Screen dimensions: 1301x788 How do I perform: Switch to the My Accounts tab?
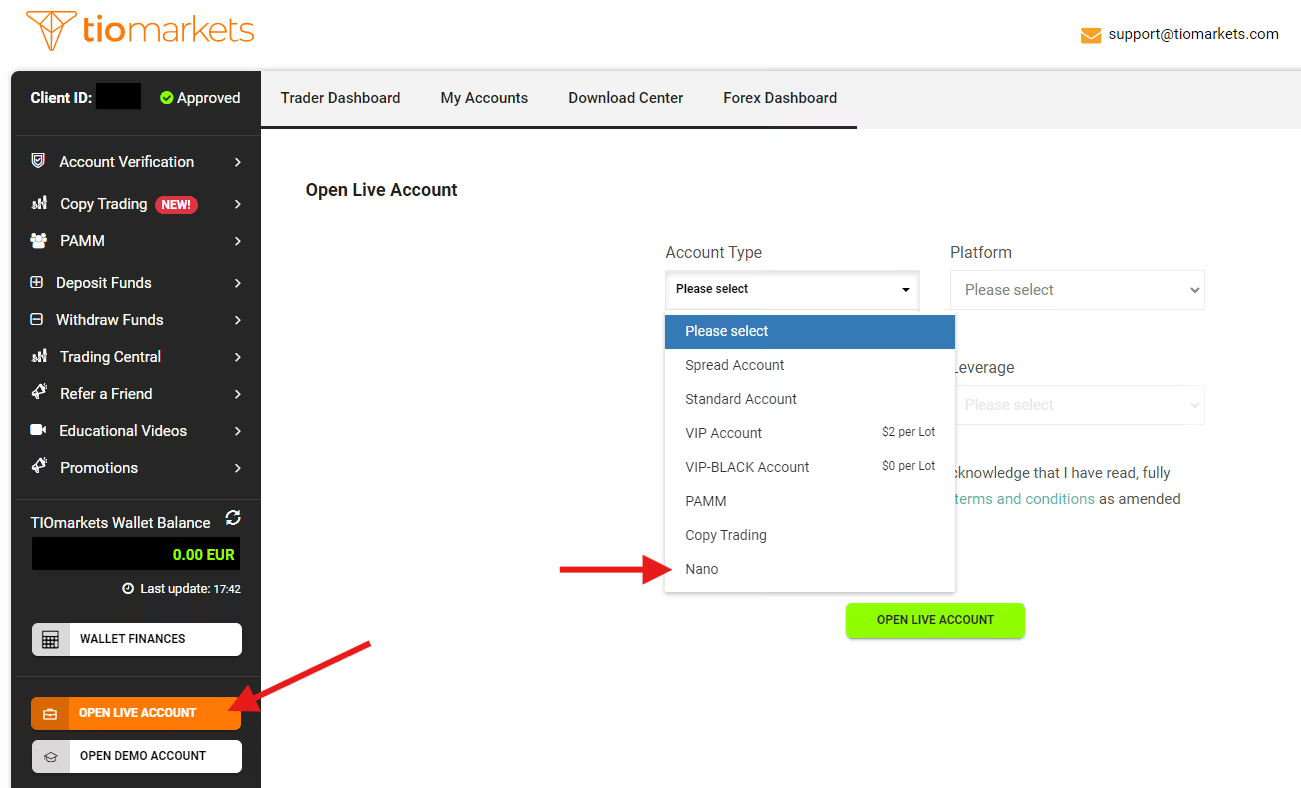pyautogui.click(x=484, y=97)
